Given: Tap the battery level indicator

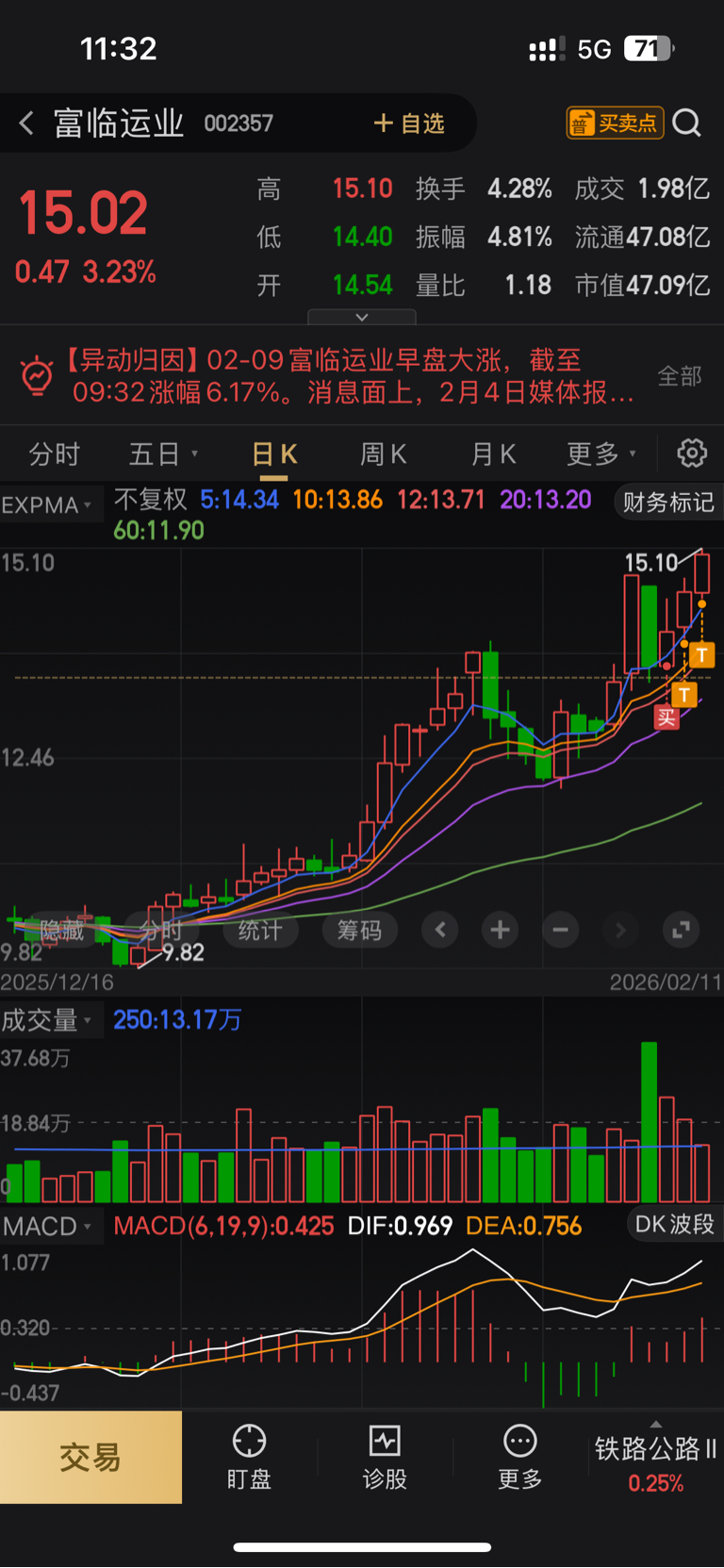Looking at the screenshot, I should (x=649, y=48).
